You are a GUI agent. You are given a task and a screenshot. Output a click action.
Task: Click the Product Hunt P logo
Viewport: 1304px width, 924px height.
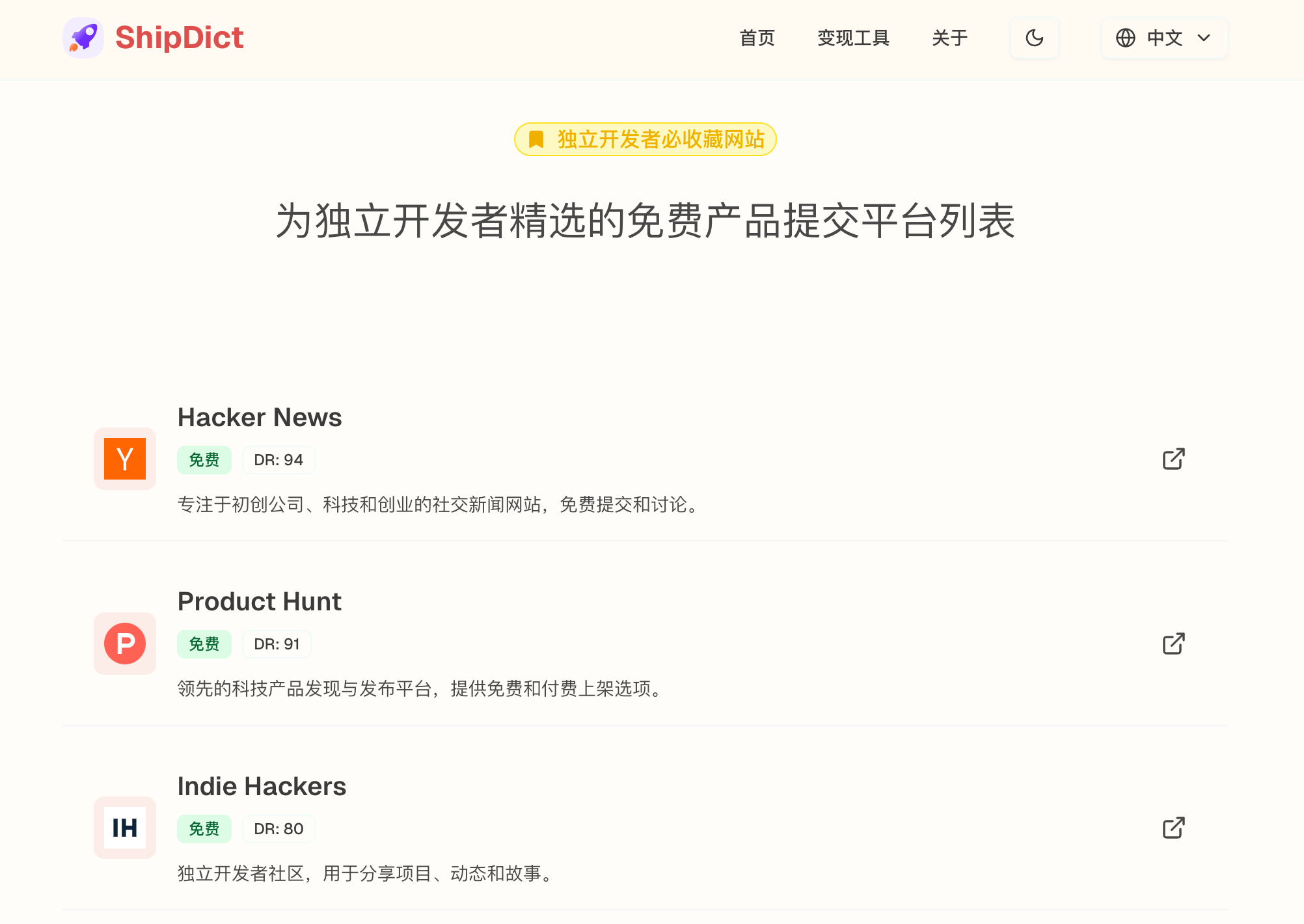click(125, 644)
